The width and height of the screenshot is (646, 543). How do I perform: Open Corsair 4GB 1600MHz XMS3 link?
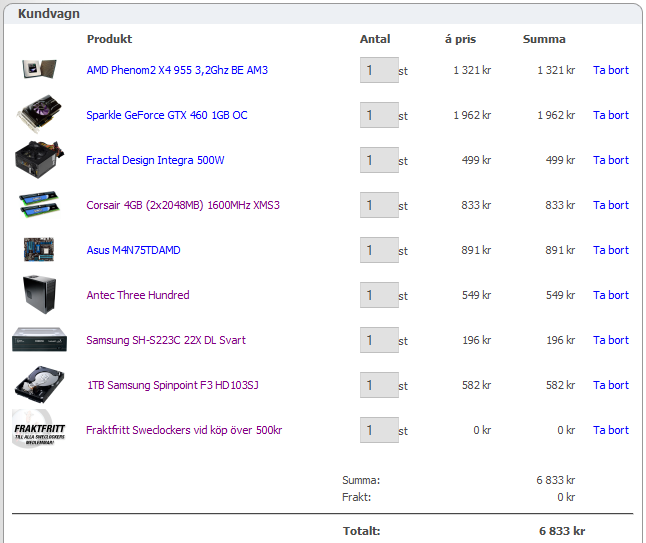click(x=183, y=205)
